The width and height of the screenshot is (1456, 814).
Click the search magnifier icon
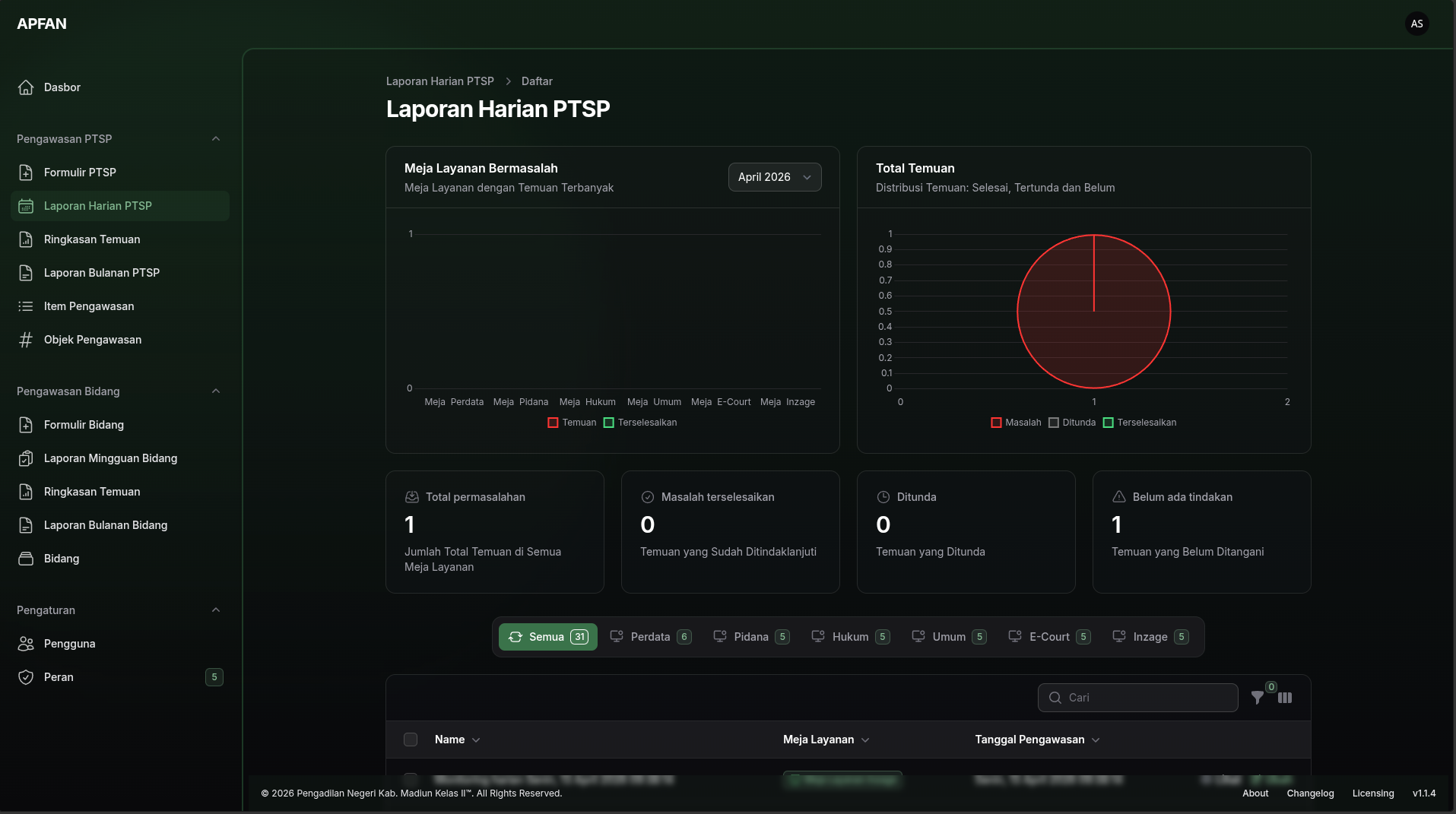point(1055,698)
